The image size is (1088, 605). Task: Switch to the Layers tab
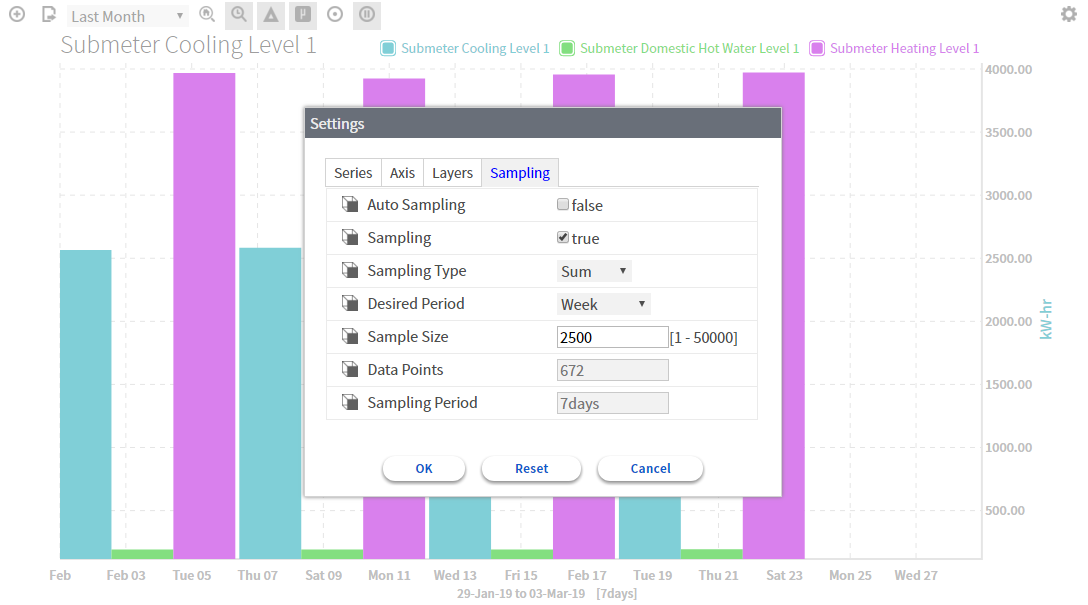point(452,173)
